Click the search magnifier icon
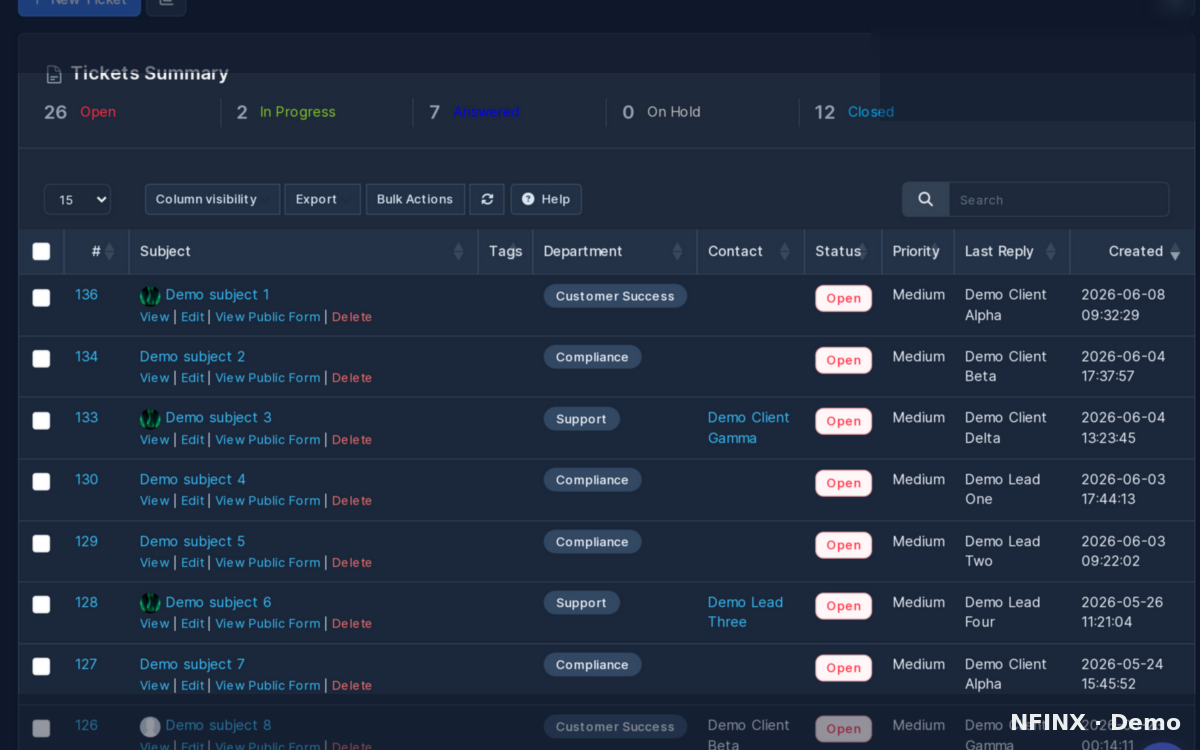Image resolution: width=1200 pixels, height=750 pixels. (x=926, y=199)
